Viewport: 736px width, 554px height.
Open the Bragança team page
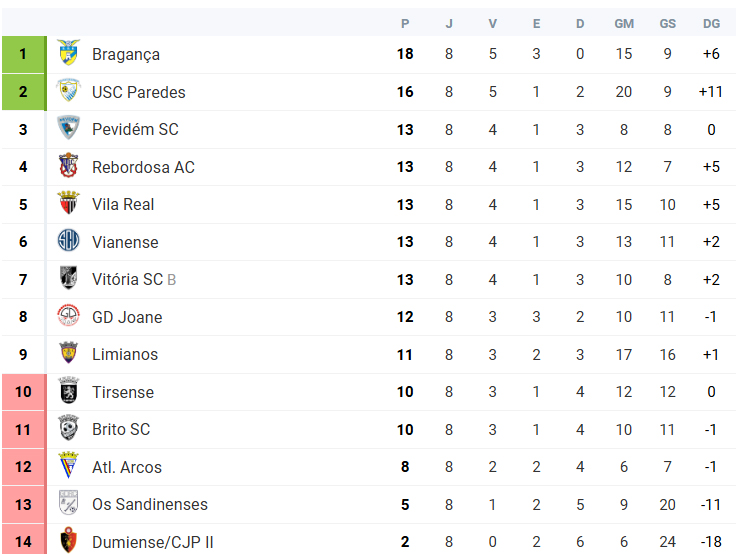click(126, 54)
